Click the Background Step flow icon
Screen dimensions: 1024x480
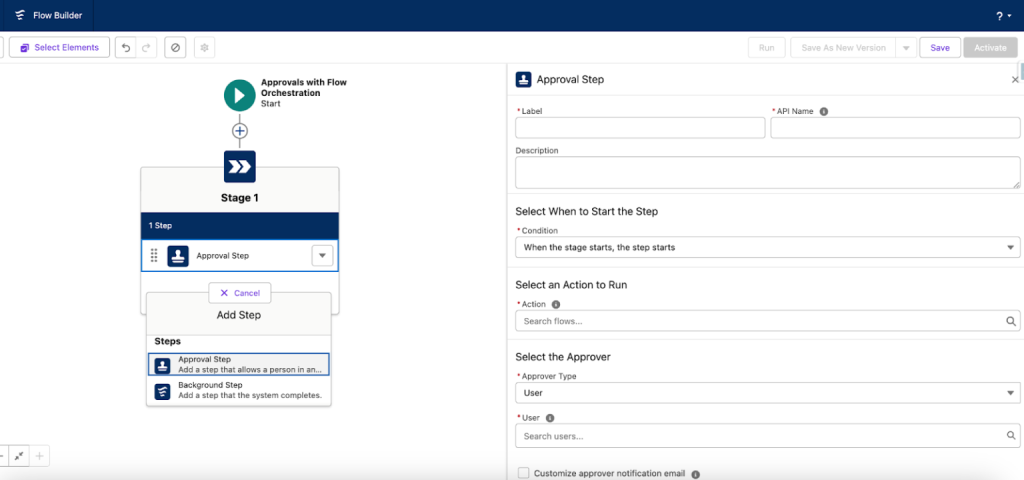(162, 391)
